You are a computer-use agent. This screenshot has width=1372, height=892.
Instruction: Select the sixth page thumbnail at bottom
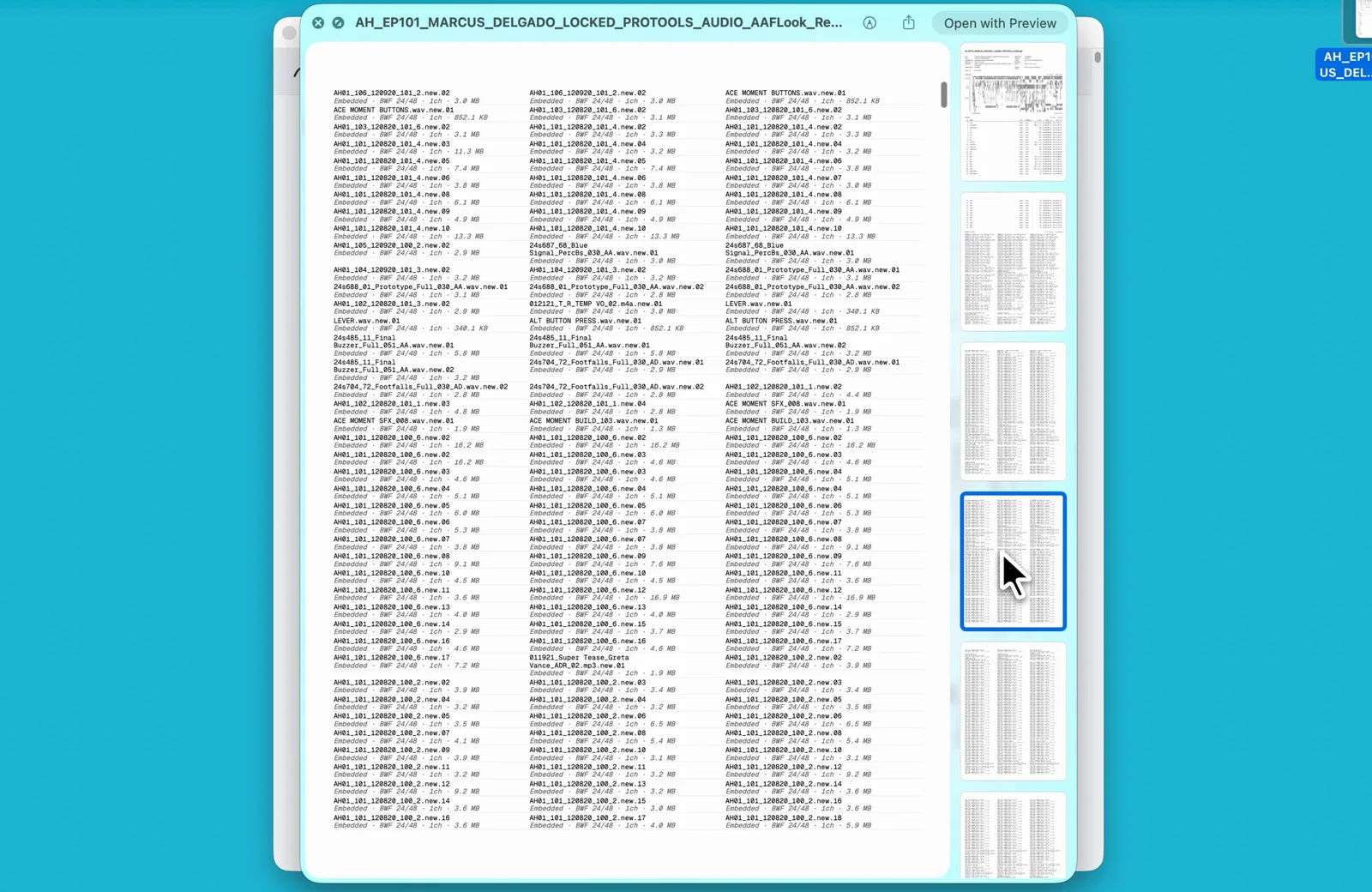click(1014, 836)
